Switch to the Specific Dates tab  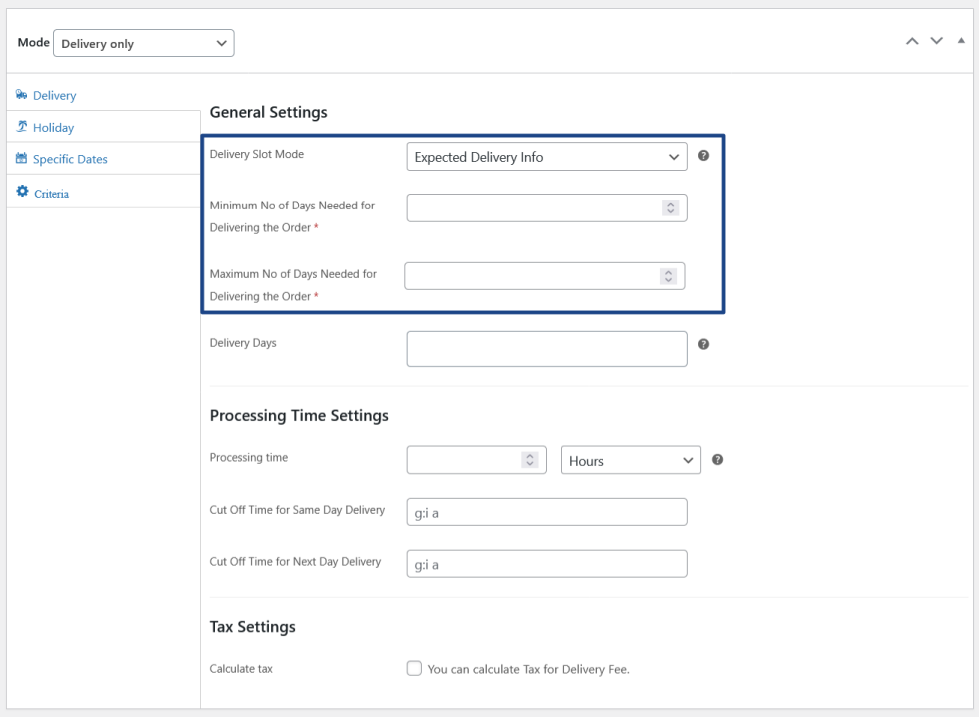tap(70, 159)
